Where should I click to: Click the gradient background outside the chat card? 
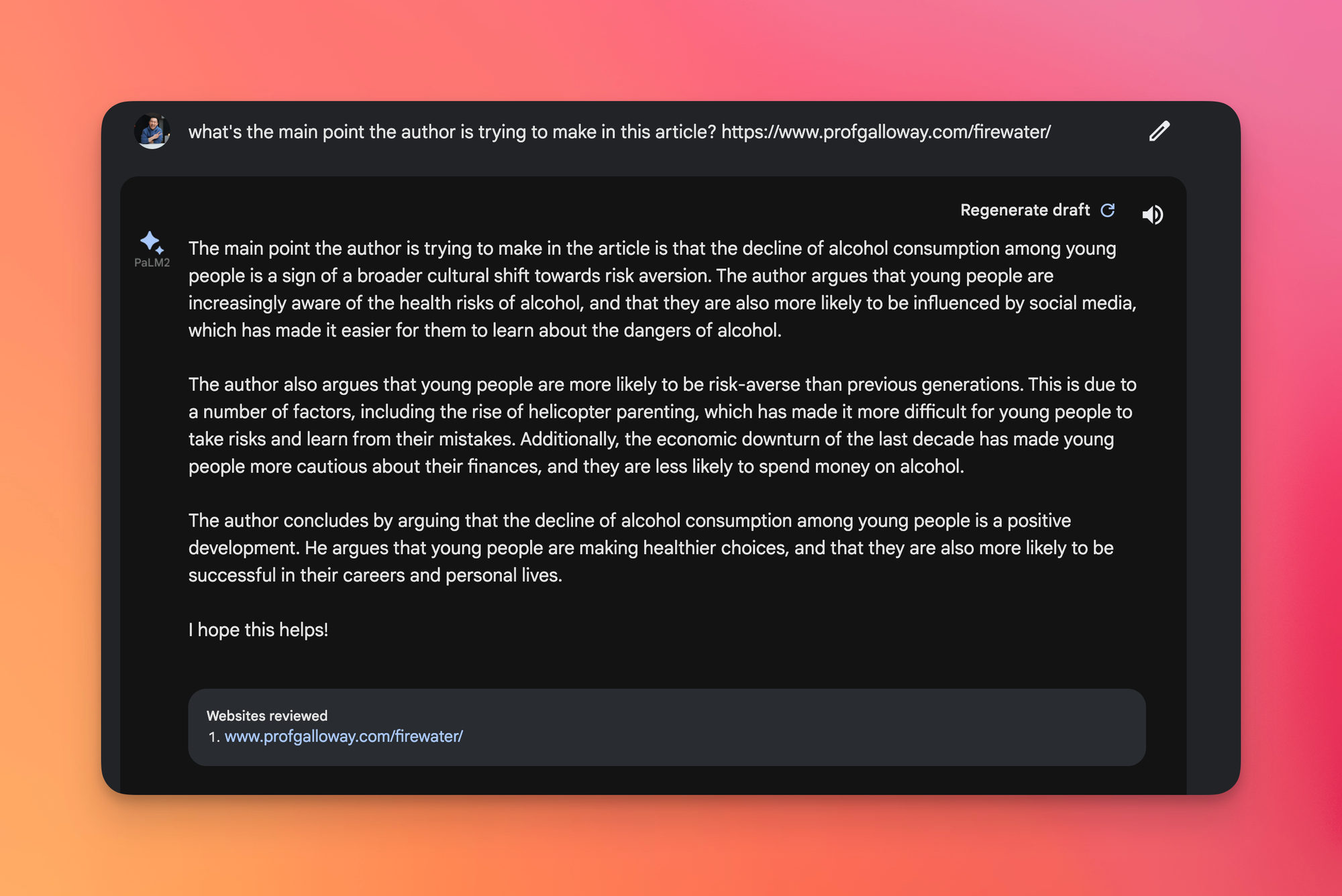pyautogui.click(x=671, y=47)
